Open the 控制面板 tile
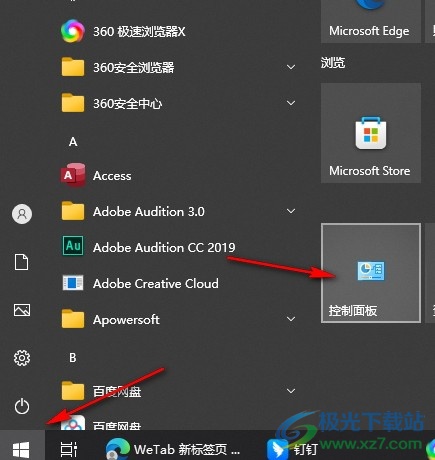Image resolution: width=435 pixels, height=460 pixels. [x=371, y=273]
